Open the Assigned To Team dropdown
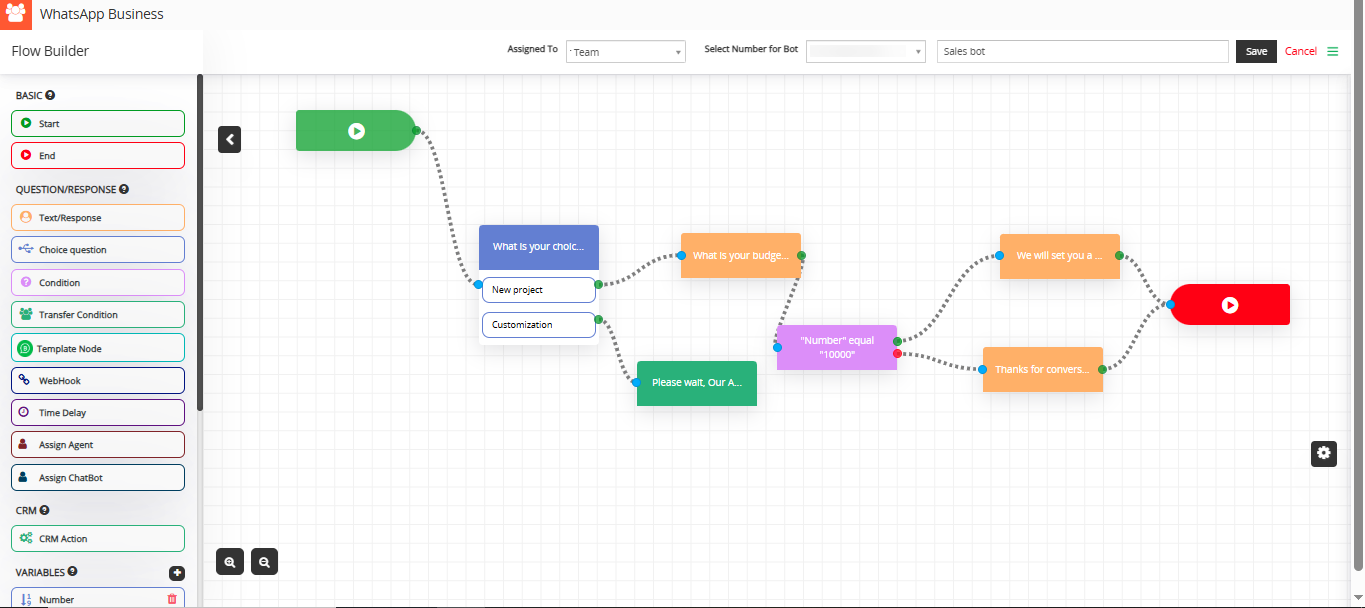 tap(626, 52)
